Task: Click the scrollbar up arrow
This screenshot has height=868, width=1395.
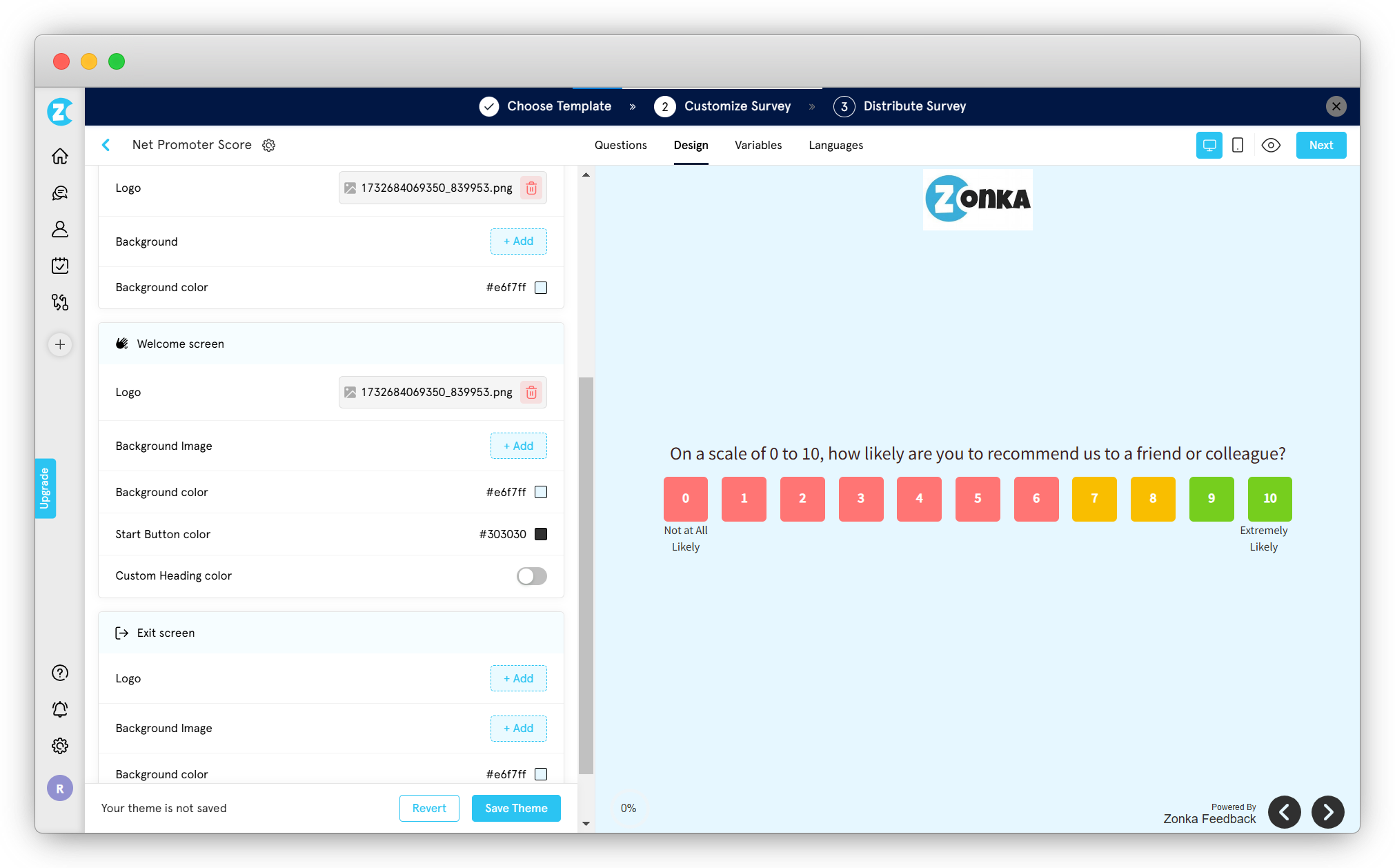Action: point(586,175)
